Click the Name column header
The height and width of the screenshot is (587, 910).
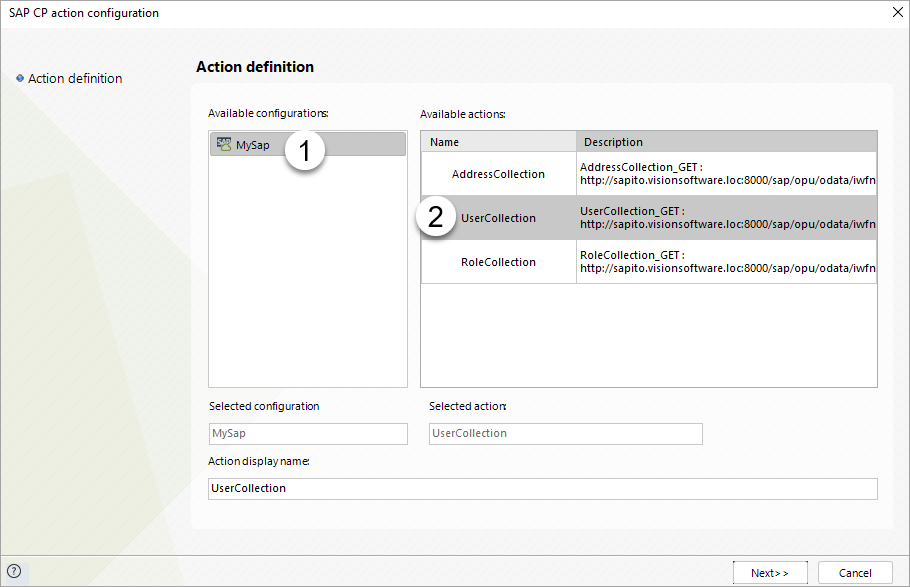[x=498, y=142]
